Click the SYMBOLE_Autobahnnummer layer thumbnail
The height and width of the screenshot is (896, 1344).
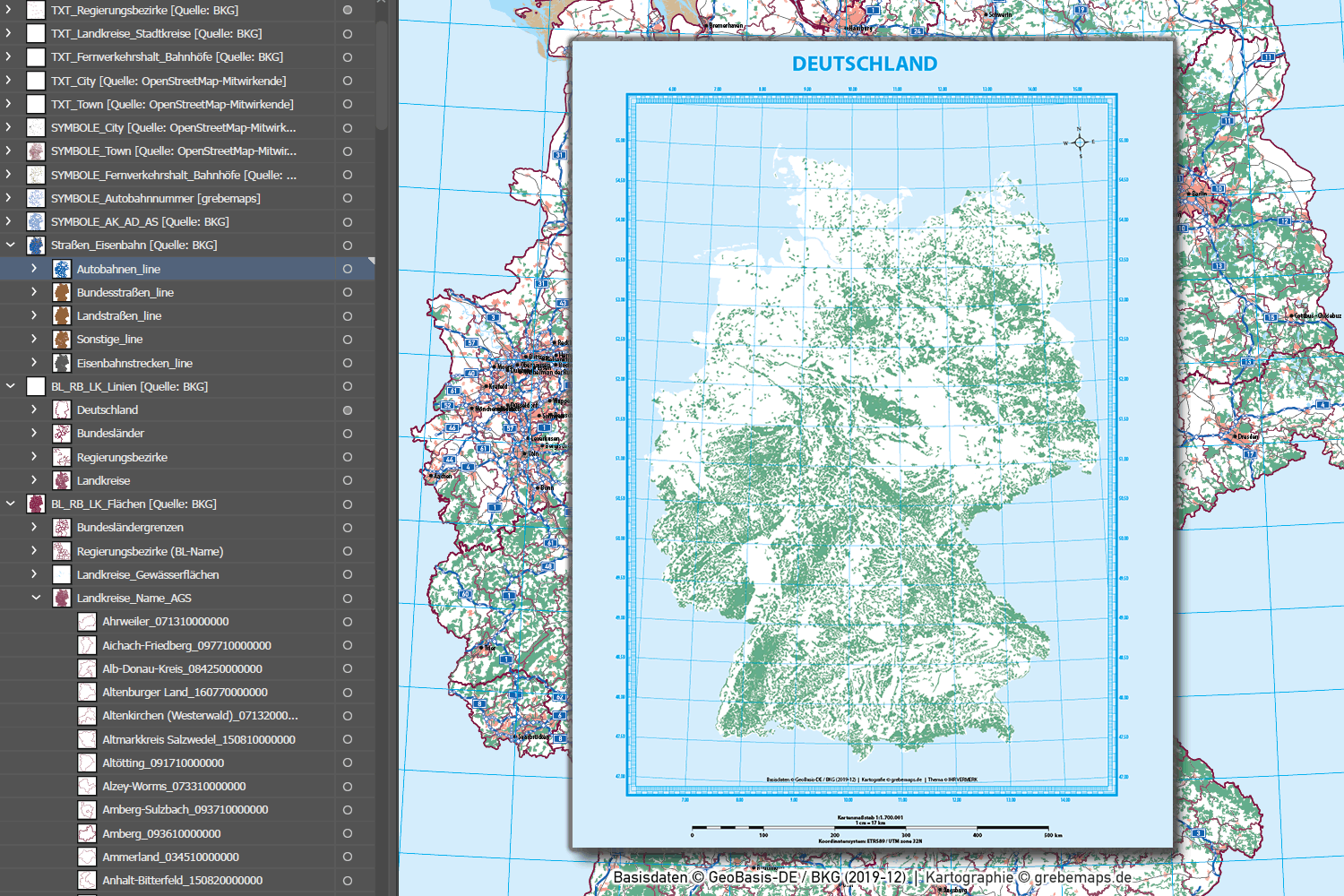tap(36, 198)
